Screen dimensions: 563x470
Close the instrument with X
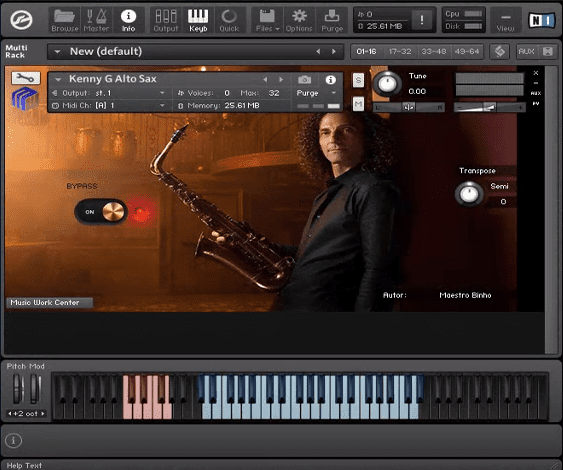point(536,73)
